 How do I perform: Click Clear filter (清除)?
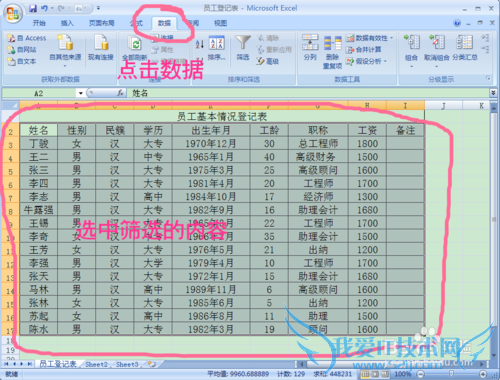[x=268, y=38]
